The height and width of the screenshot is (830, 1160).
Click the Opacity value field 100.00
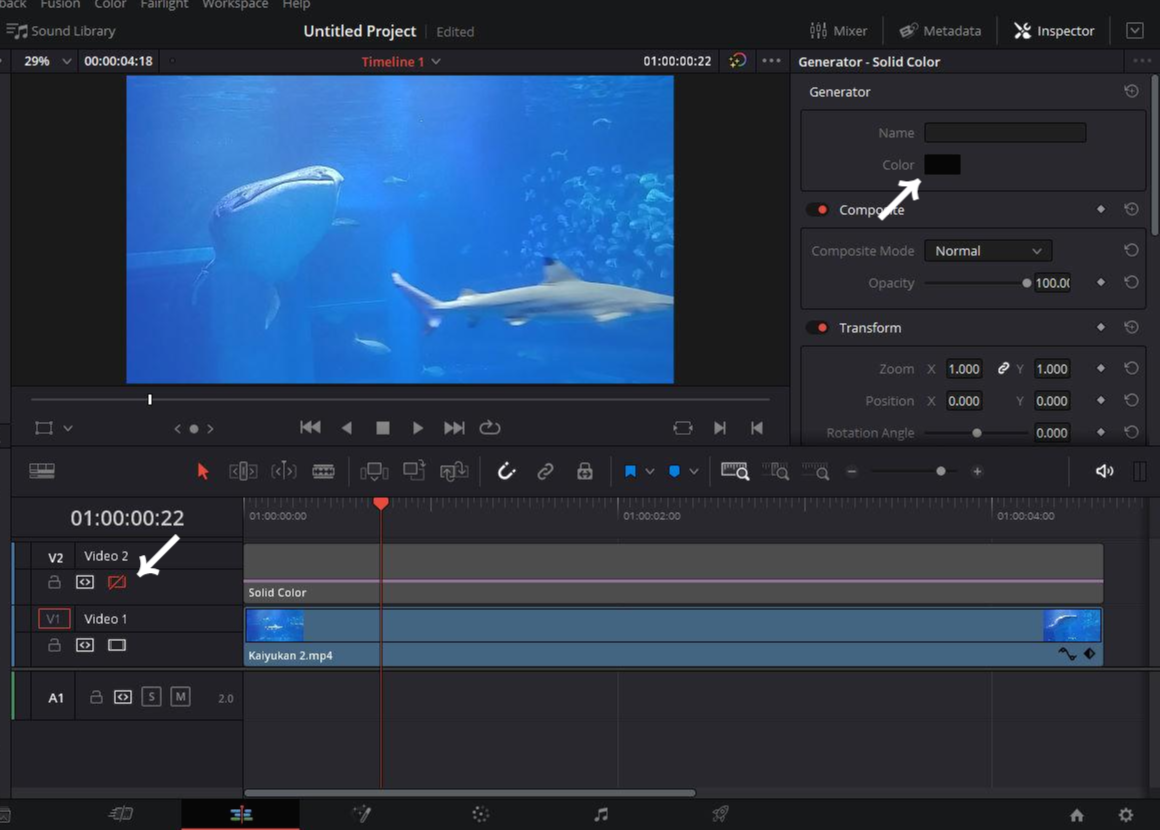pos(1052,283)
